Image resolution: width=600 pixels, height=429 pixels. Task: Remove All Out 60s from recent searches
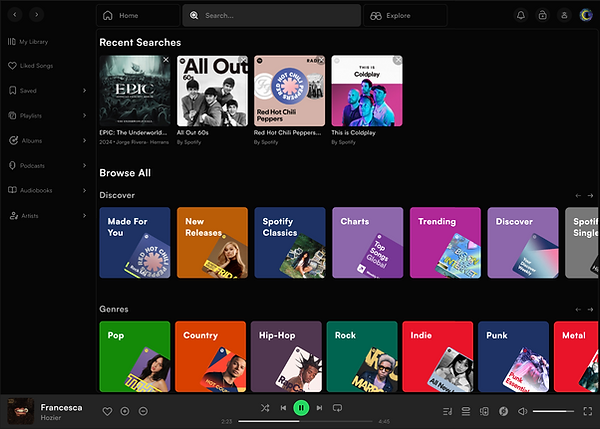pyautogui.click(x=243, y=60)
